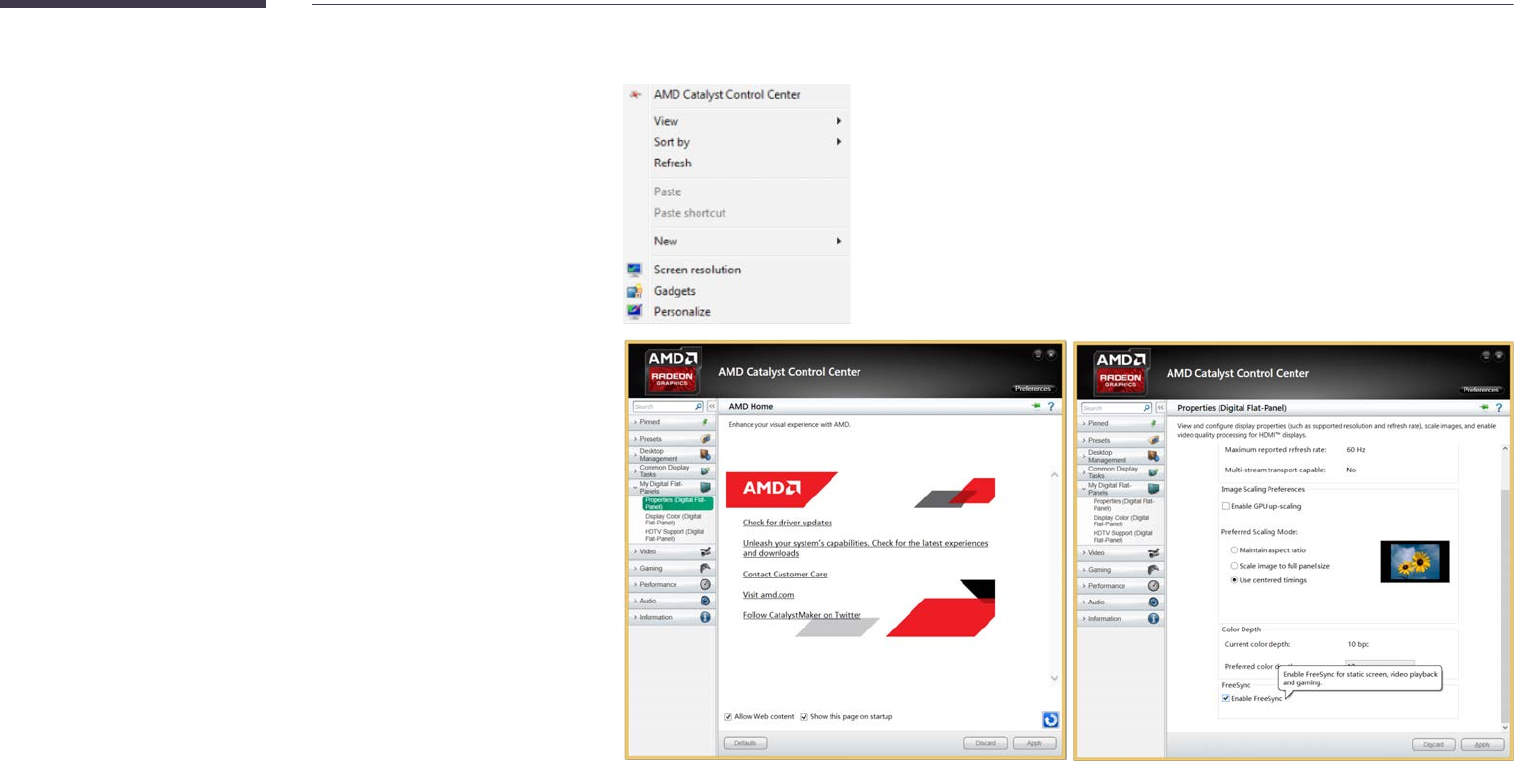Select Display Color (Digital Flat-Panel) in AMD Home sidebar
Viewport: 1514px width, 761px height.
674,519
